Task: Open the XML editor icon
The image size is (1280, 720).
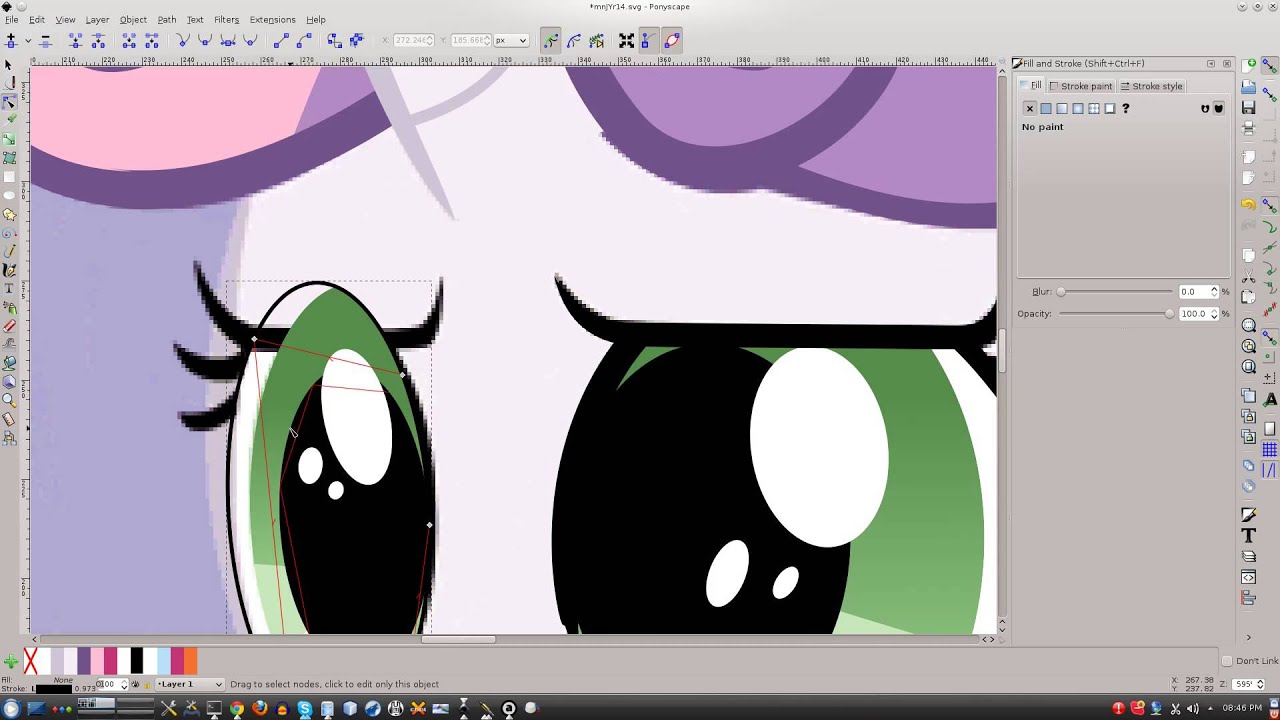Action: (x=1249, y=578)
